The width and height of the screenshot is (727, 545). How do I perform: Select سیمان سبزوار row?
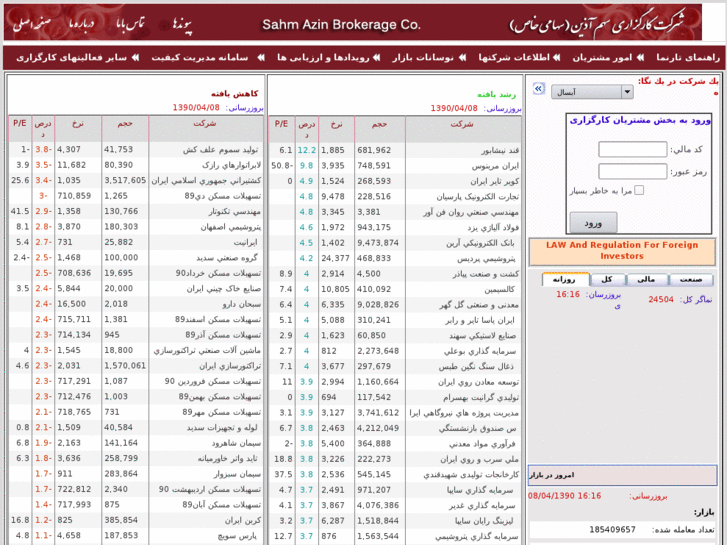coord(136,474)
